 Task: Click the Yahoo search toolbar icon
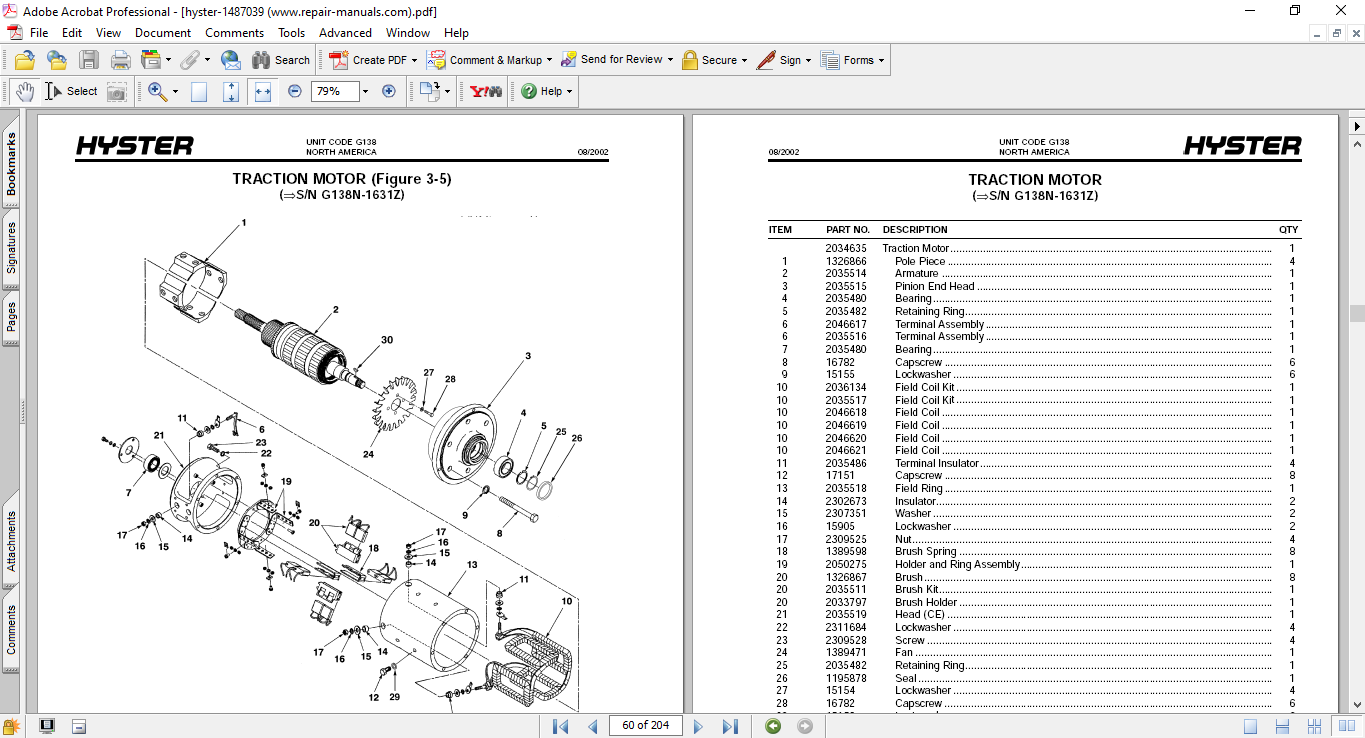click(x=486, y=91)
